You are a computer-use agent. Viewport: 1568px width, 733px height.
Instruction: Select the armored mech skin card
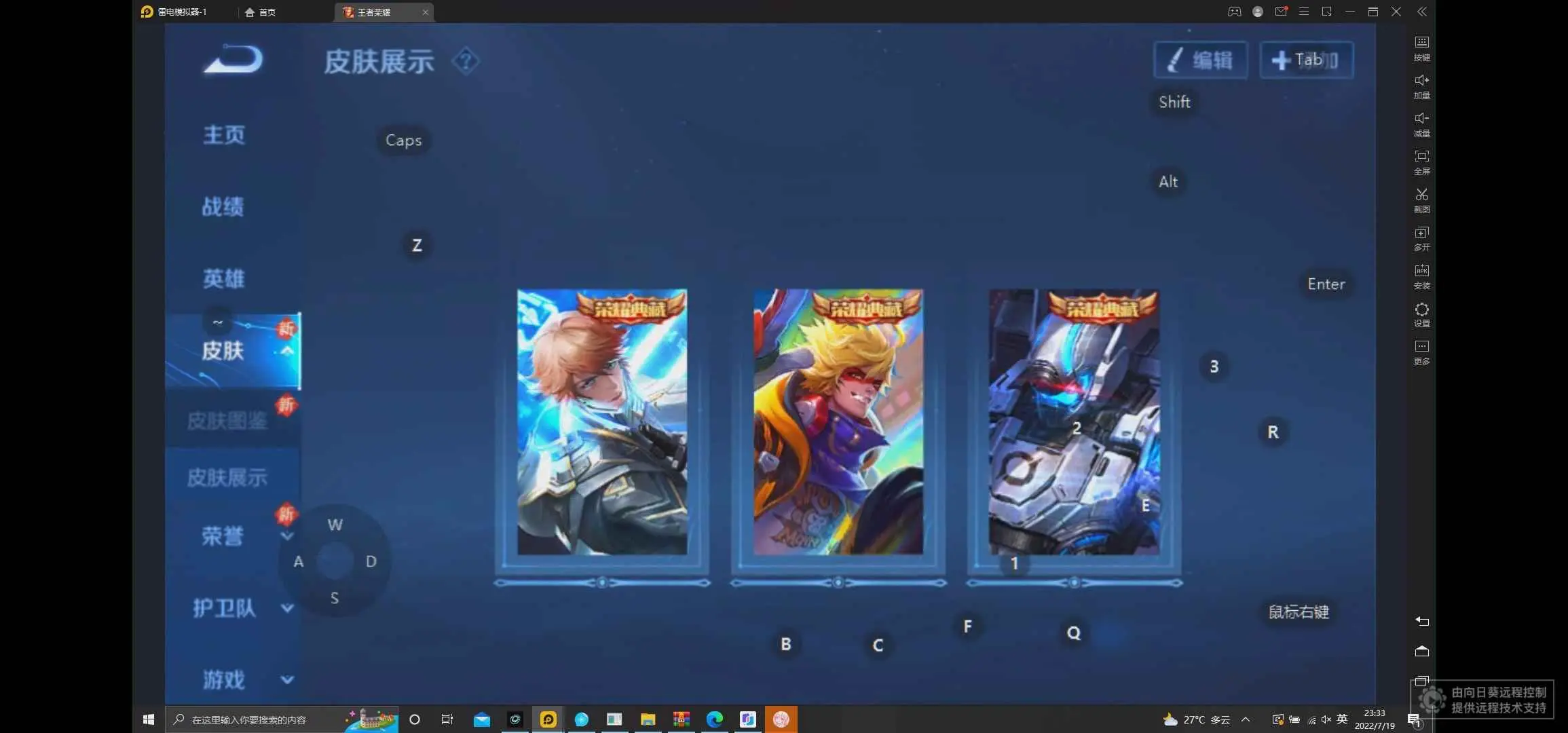[1074, 422]
